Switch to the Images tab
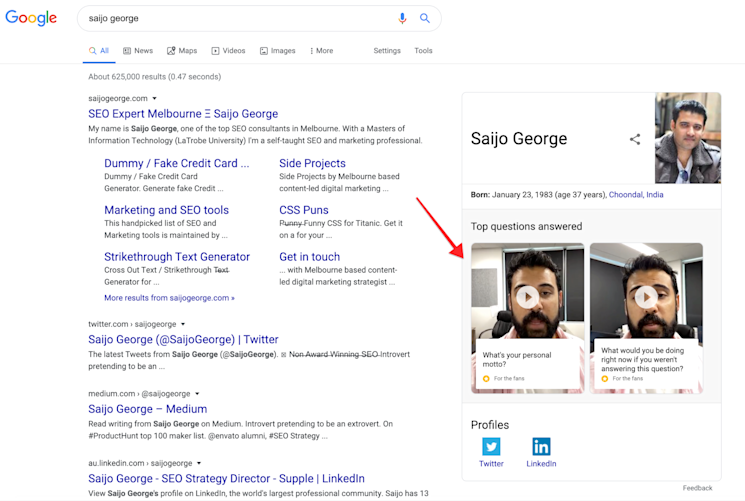745x501 pixels. coord(277,51)
